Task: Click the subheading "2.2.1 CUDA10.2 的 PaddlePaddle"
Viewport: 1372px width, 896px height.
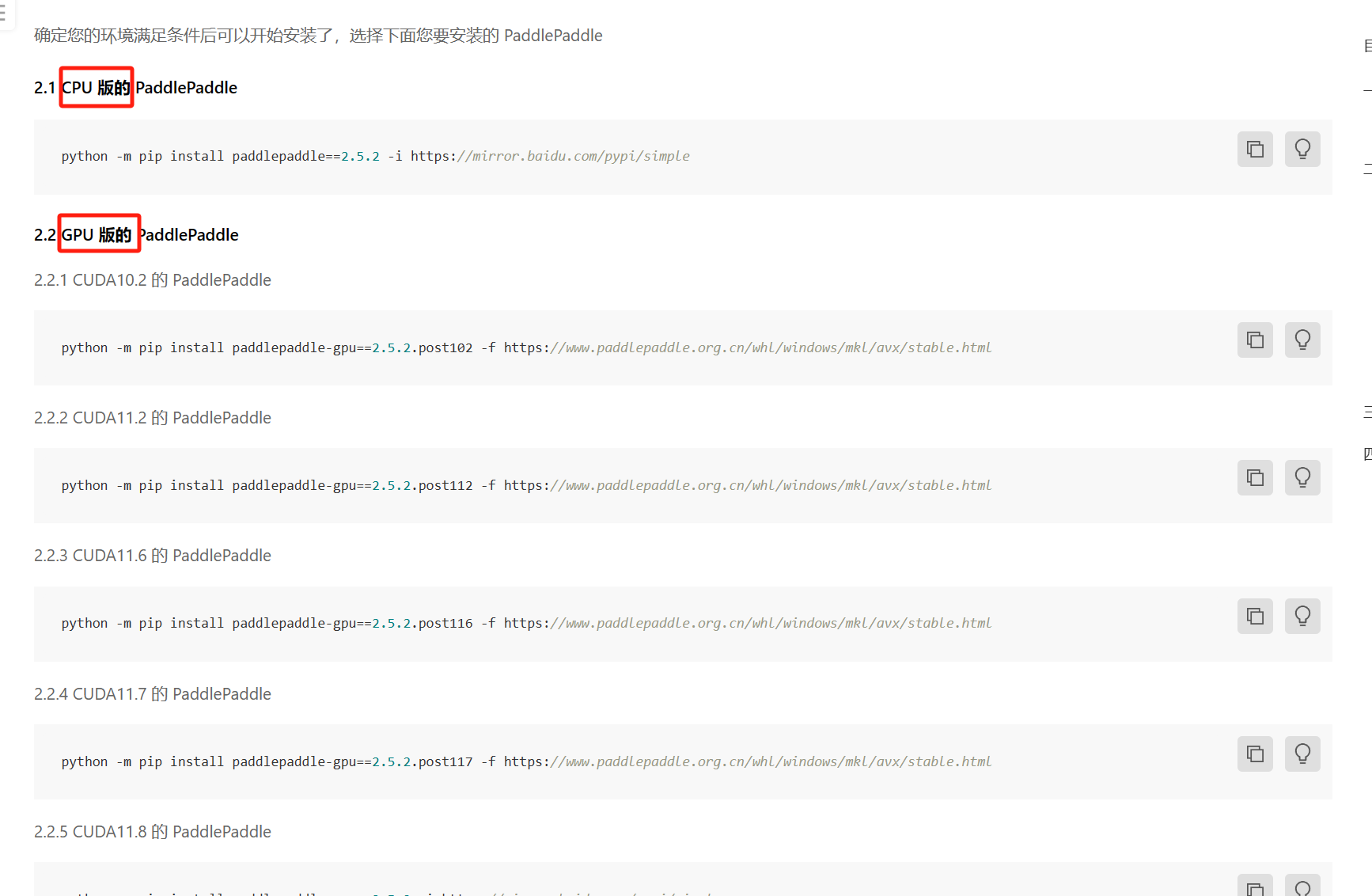Action: (x=153, y=280)
